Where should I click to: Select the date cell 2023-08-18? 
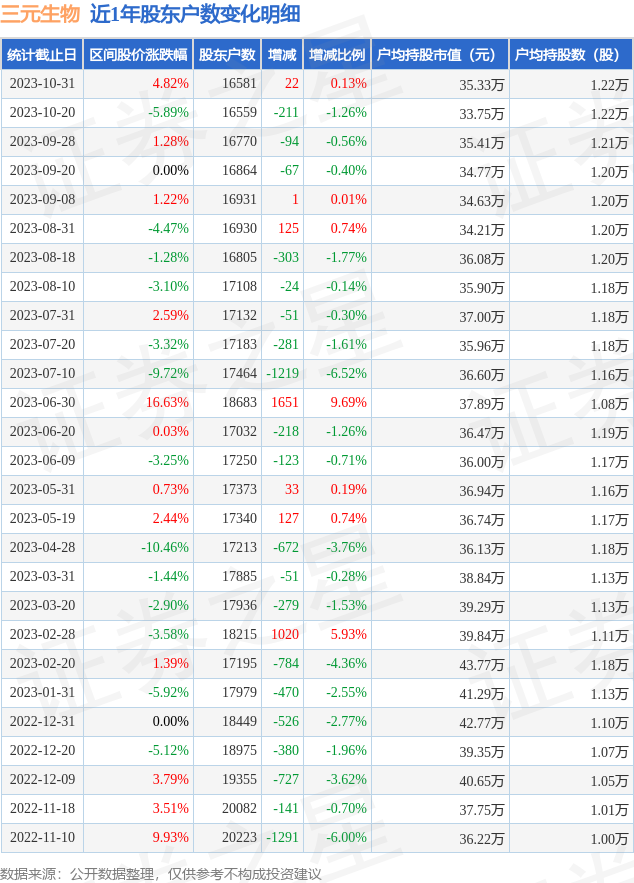click(42, 257)
